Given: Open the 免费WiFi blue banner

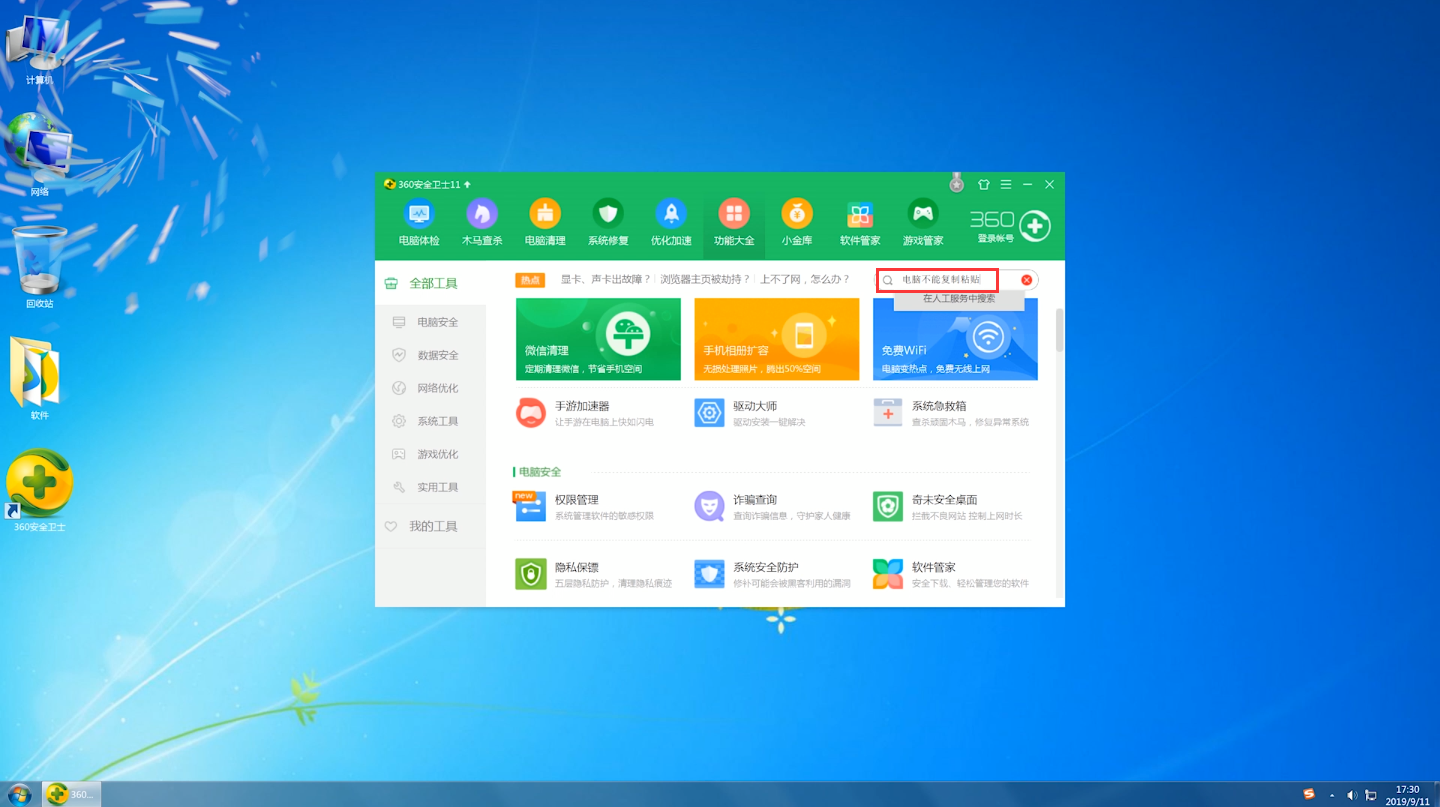Looking at the screenshot, I should pyautogui.click(x=955, y=339).
